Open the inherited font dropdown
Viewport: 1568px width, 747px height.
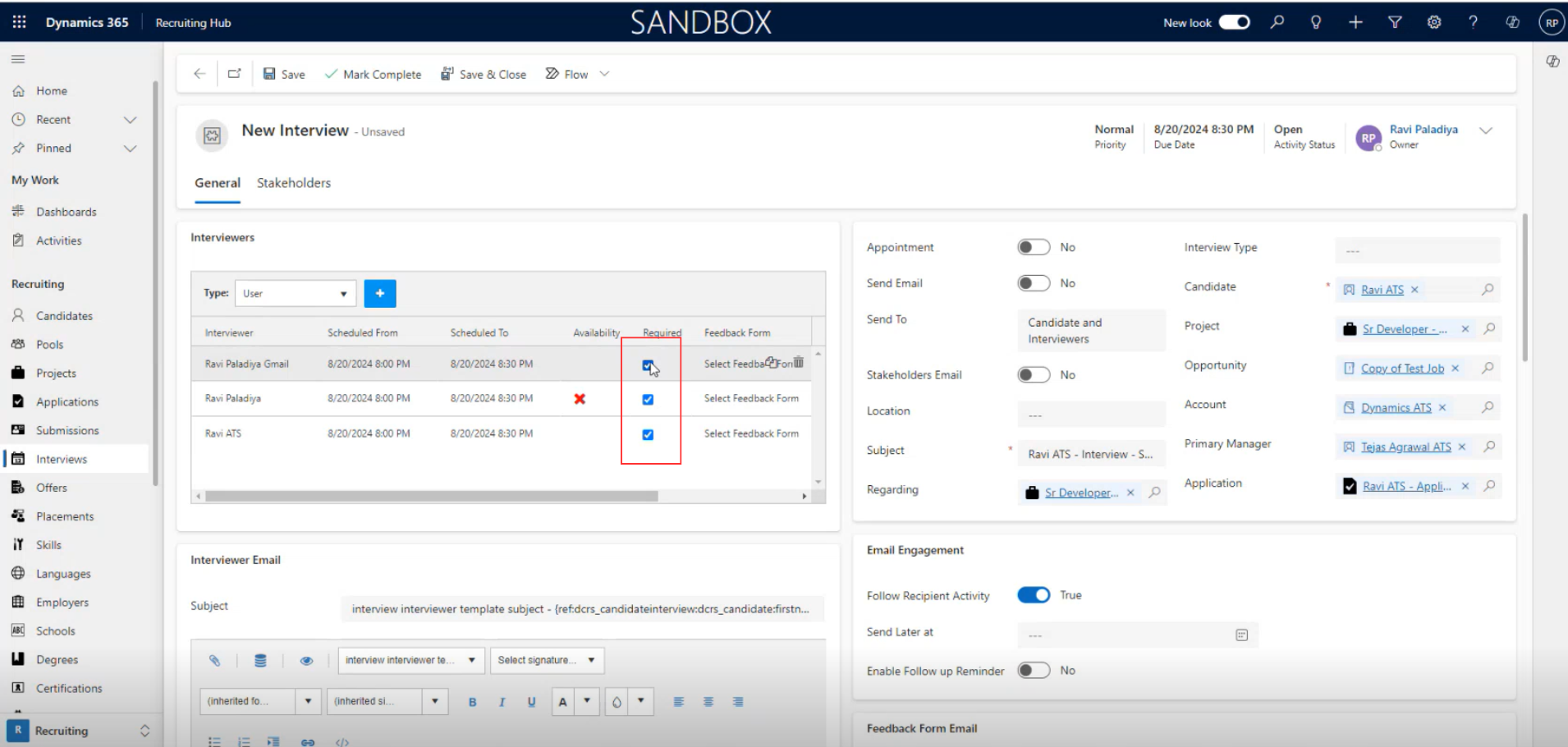pyautogui.click(x=259, y=701)
